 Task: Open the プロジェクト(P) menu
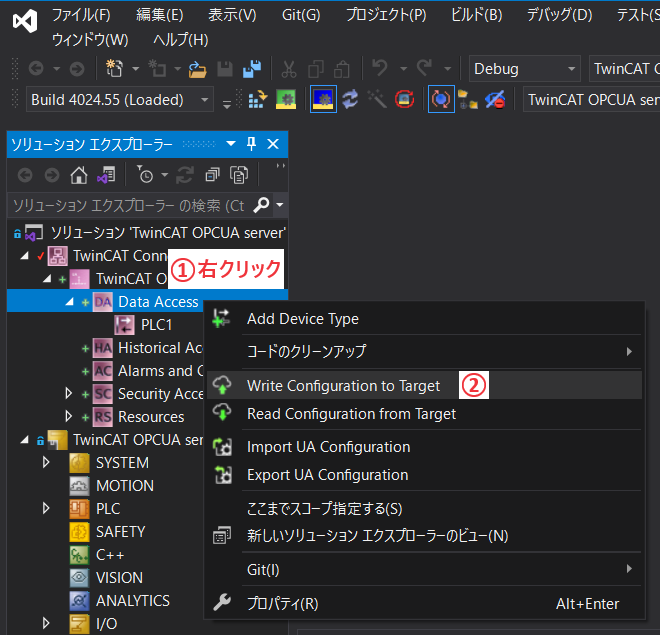[x=386, y=15]
